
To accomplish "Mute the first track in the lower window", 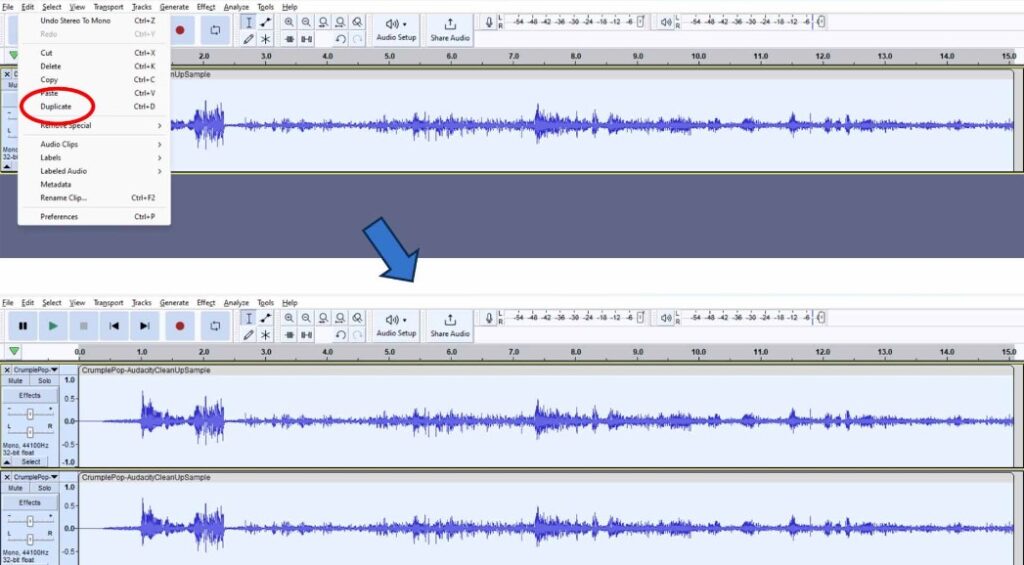I will click(x=16, y=381).
